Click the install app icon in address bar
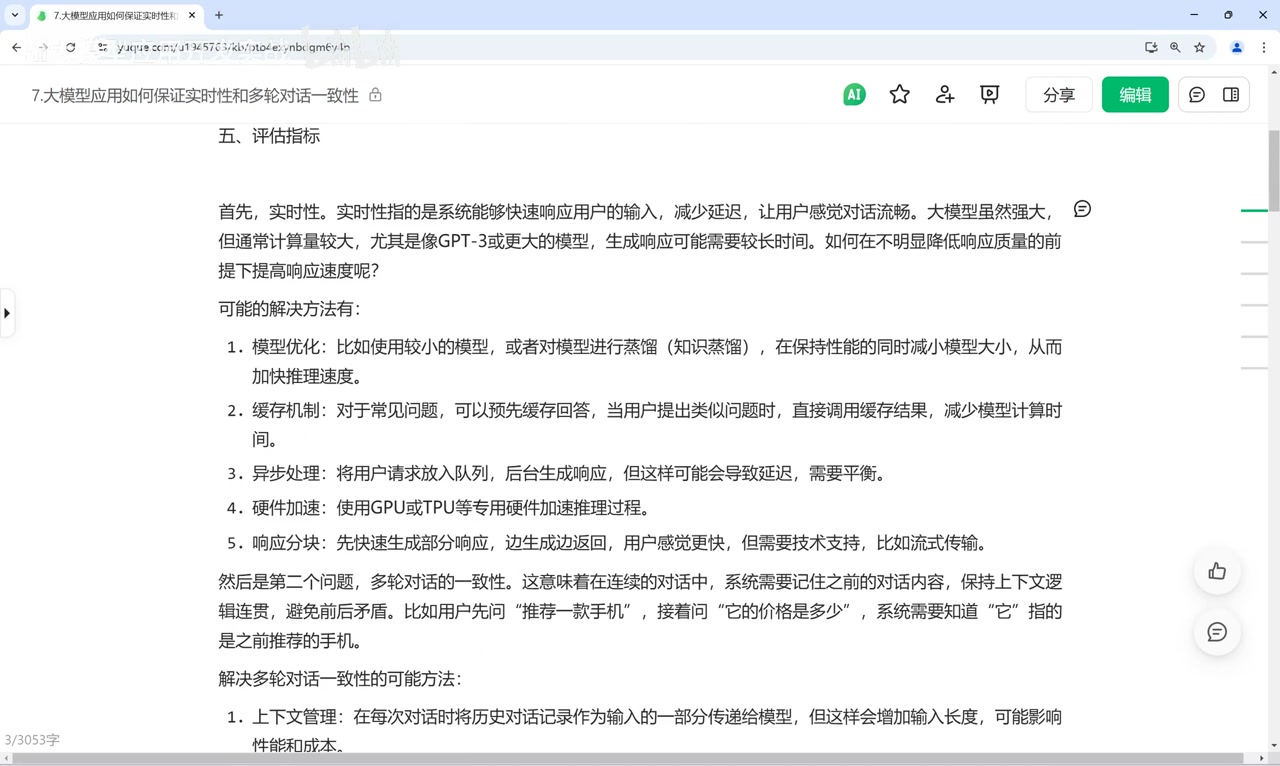 click(x=1151, y=47)
